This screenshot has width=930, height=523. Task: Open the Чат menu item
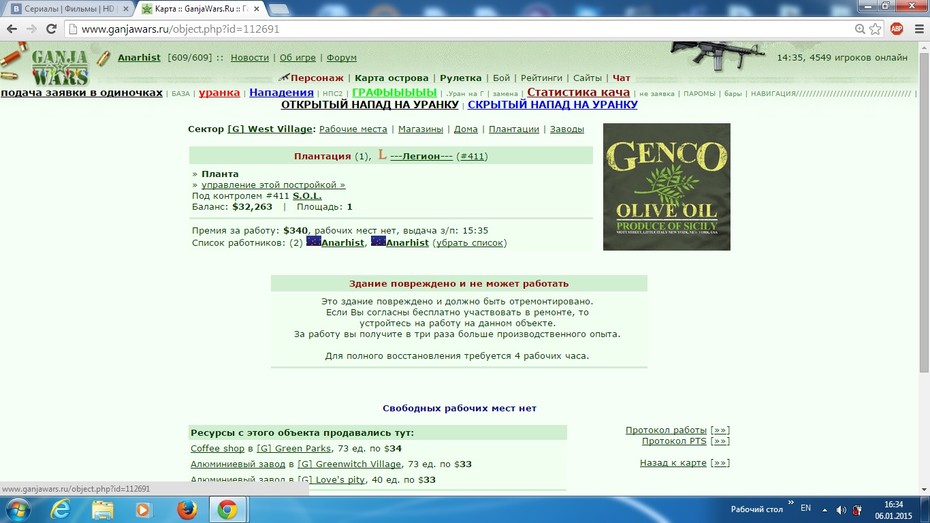pyautogui.click(x=621, y=78)
